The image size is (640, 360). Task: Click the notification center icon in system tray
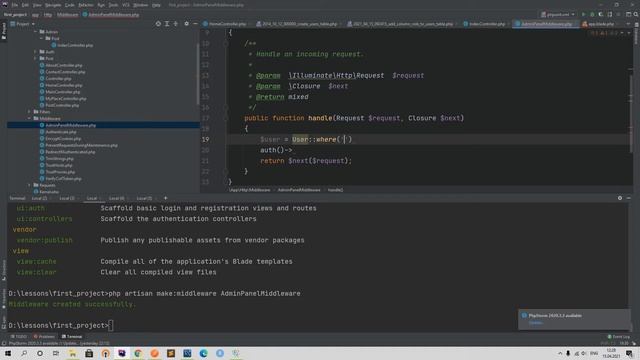(629, 353)
